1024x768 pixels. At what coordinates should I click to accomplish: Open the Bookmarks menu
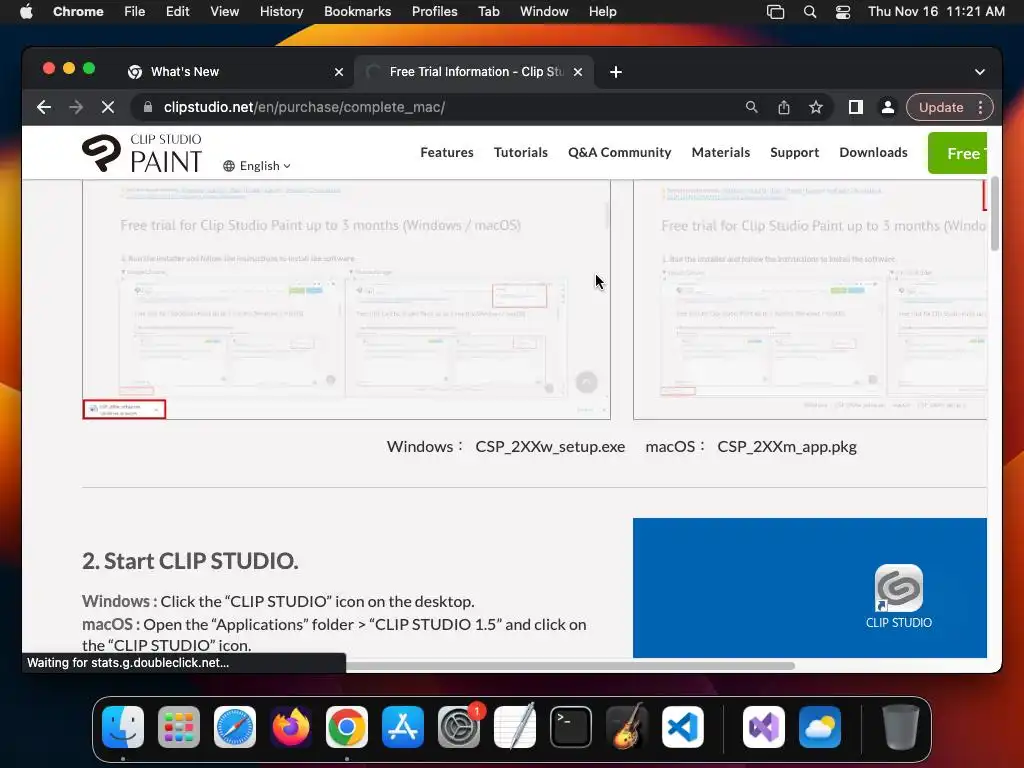coord(357,11)
